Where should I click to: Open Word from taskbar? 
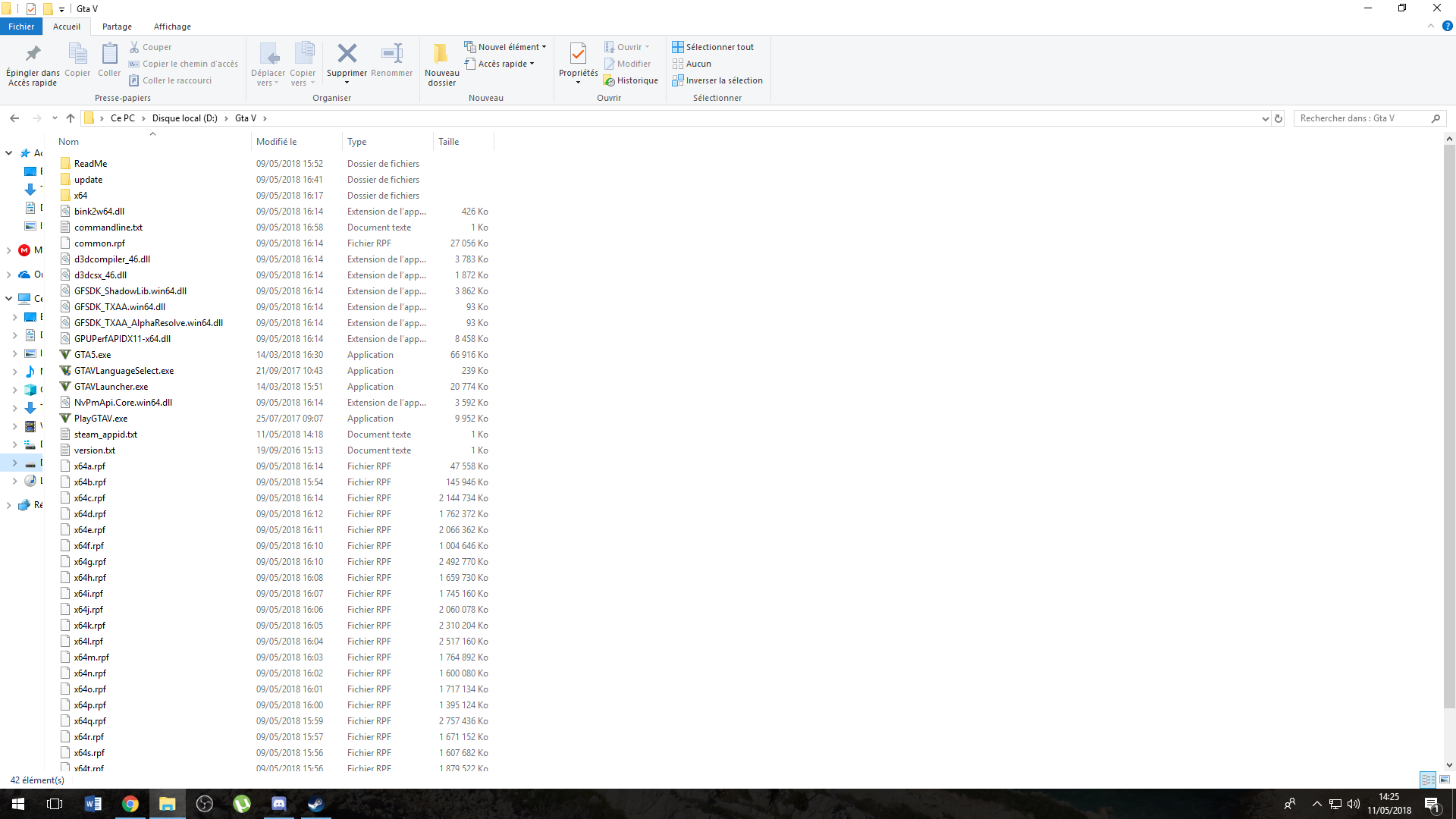click(93, 804)
